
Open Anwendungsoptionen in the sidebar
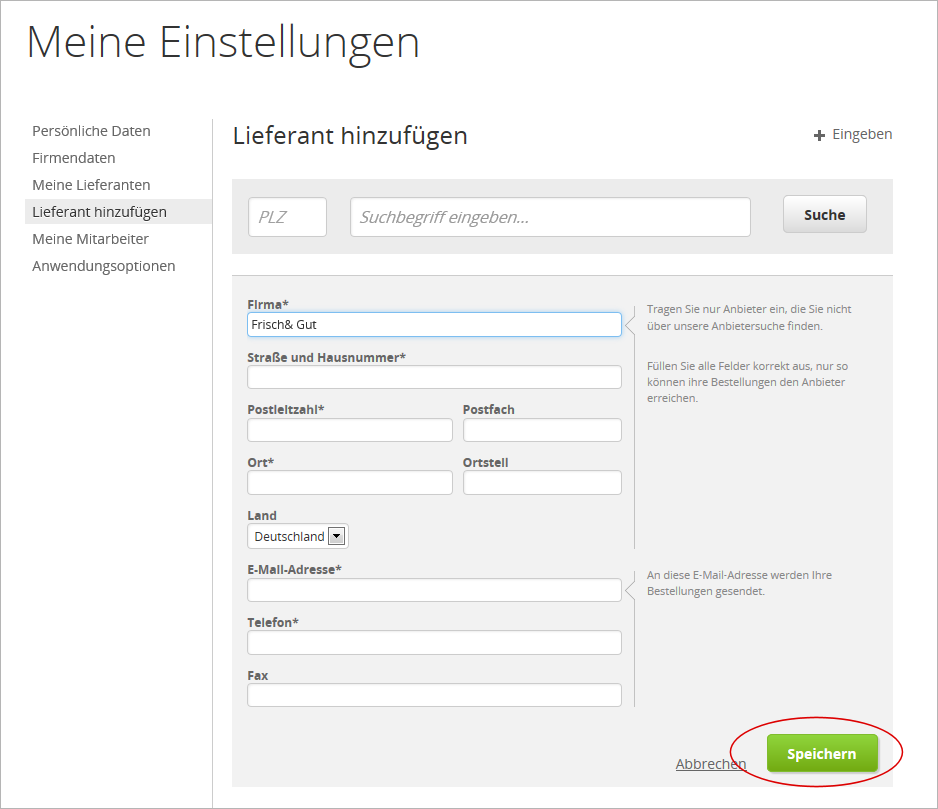click(103, 266)
